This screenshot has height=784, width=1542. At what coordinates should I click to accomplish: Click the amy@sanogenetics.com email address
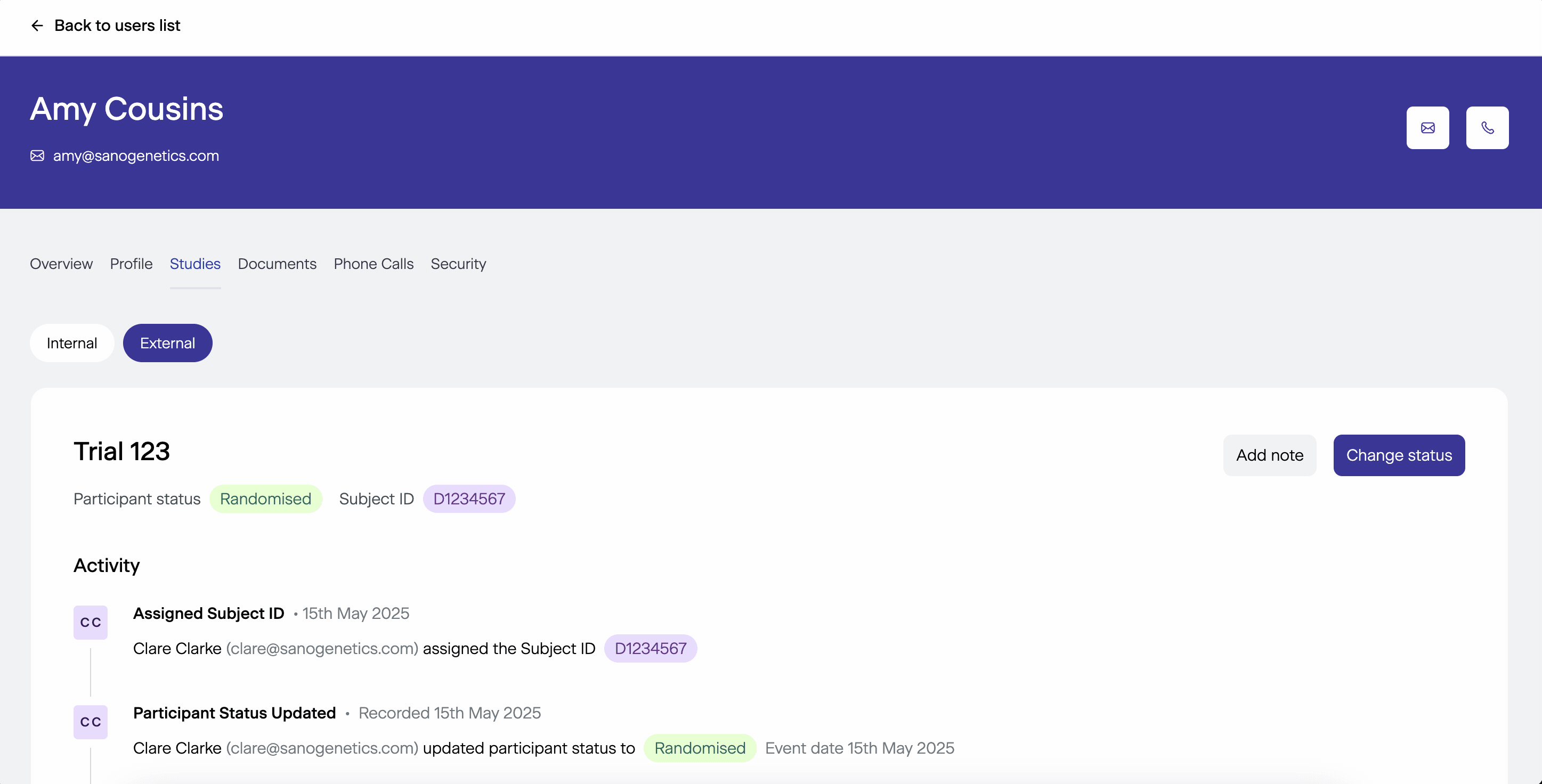point(136,156)
